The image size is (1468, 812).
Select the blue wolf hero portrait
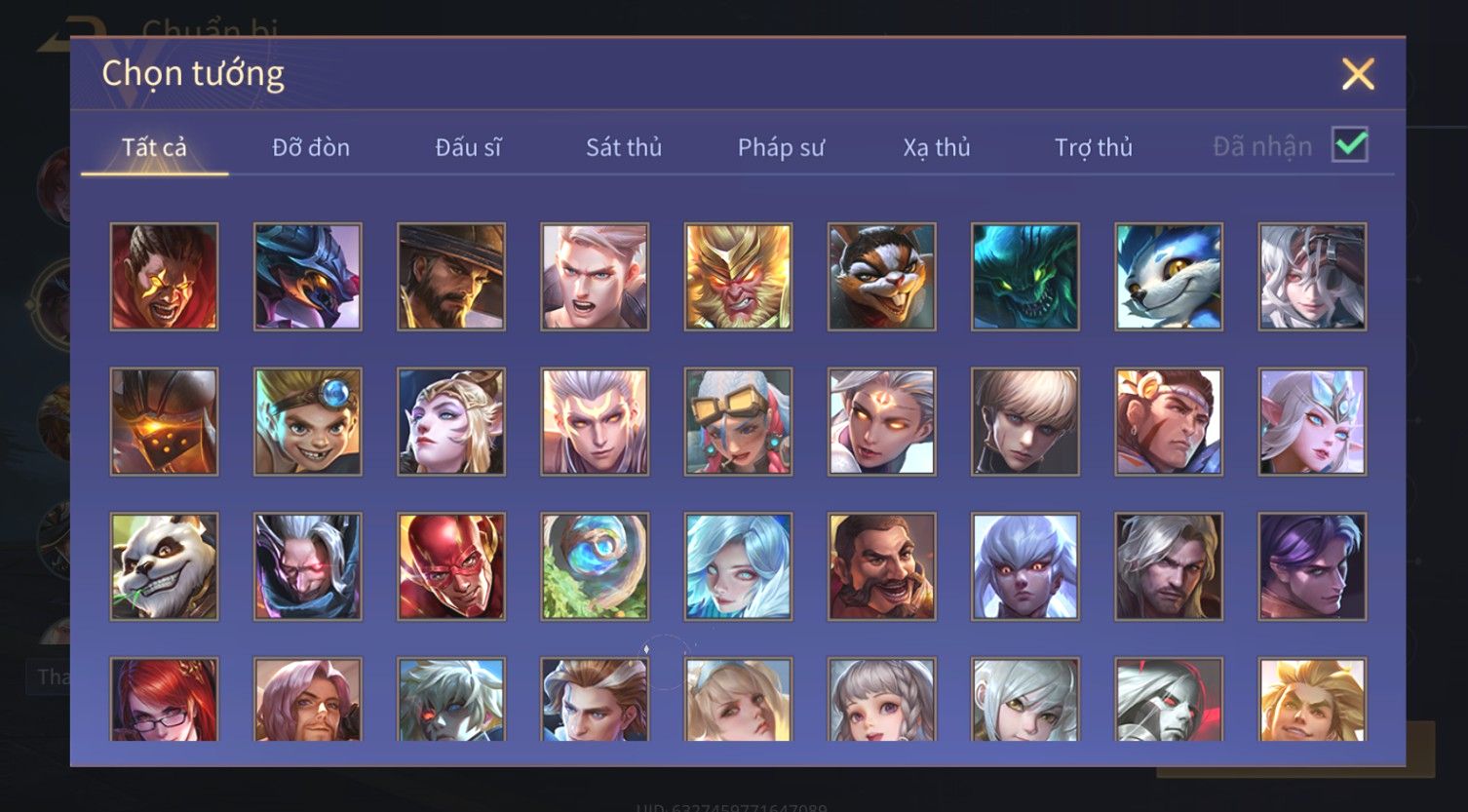click(1169, 277)
